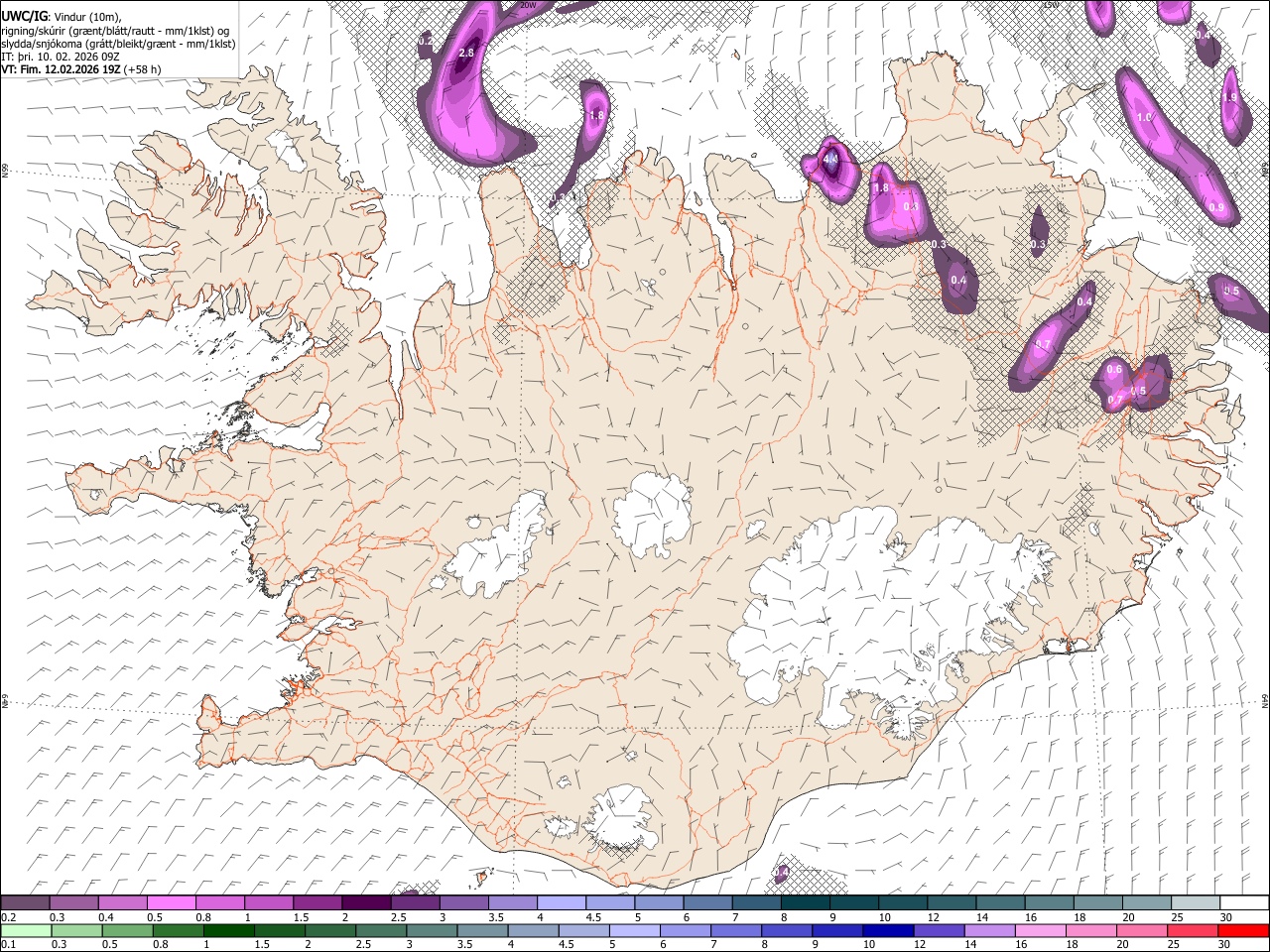The image size is (1270, 952).
Task: Click the 1.9 precipitation value on map
Action: pyautogui.click(x=1230, y=97)
